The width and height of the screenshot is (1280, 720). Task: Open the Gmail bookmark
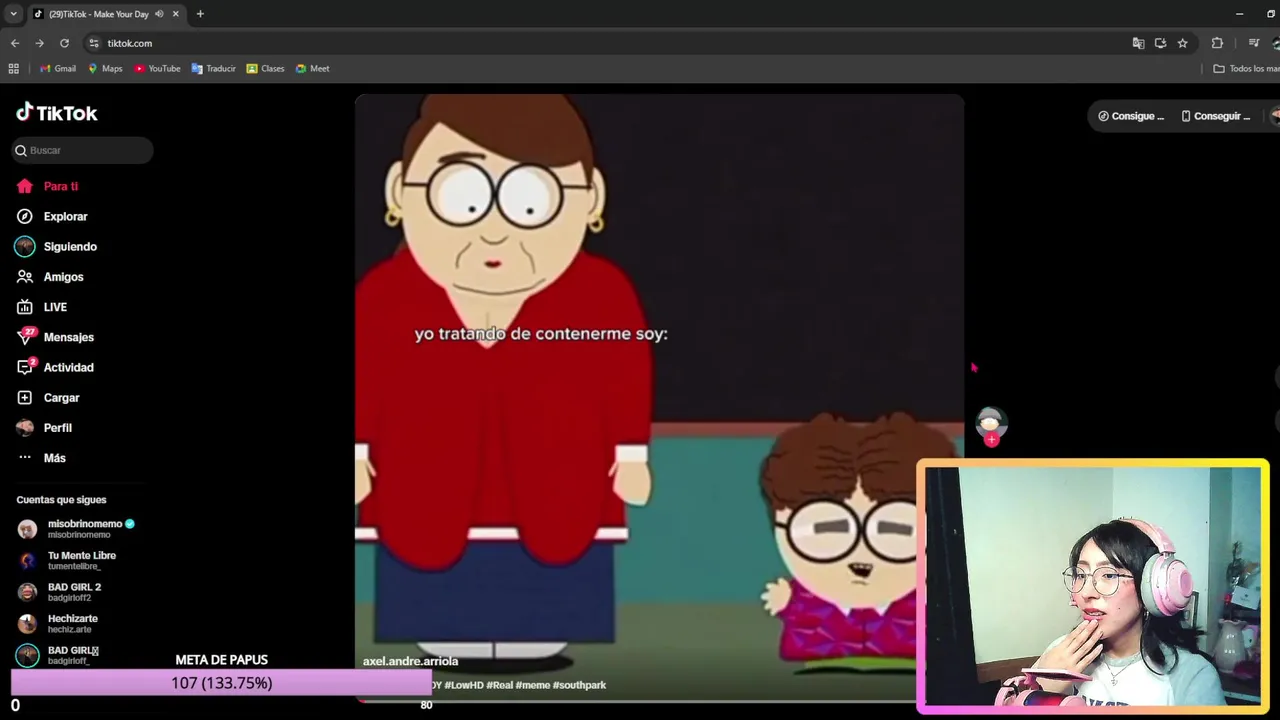[x=58, y=69]
